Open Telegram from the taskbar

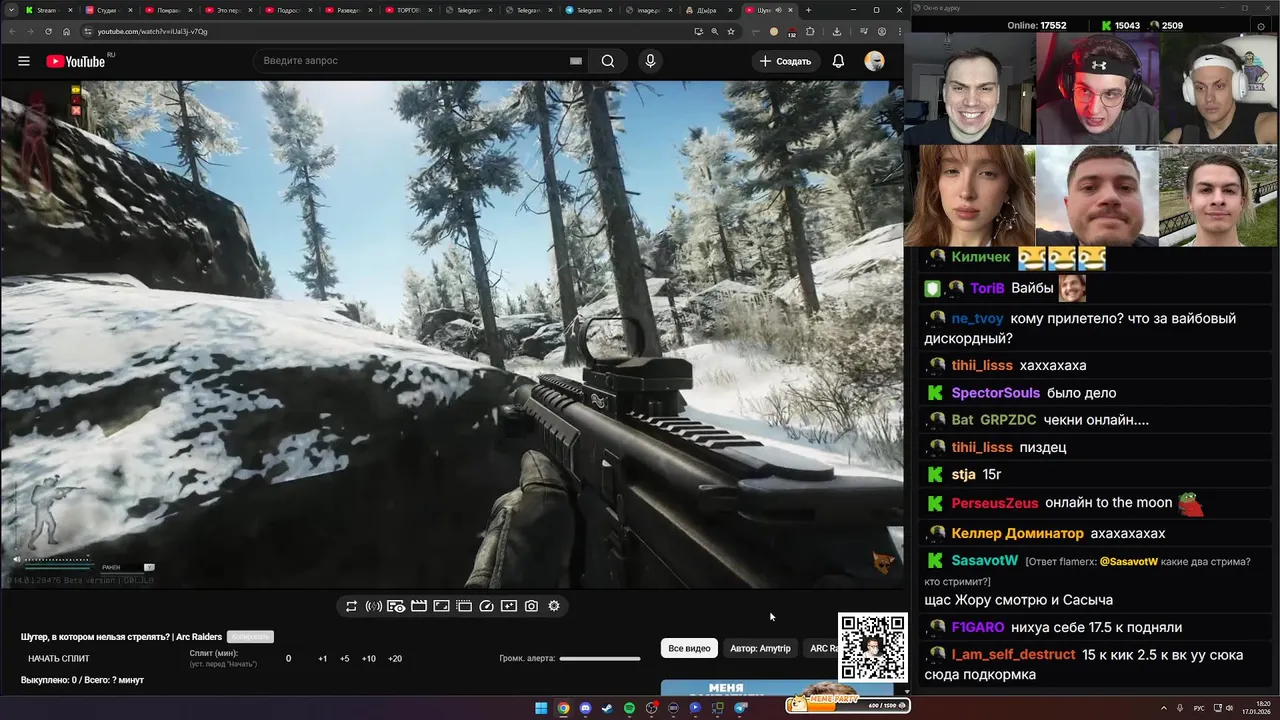pos(740,708)
